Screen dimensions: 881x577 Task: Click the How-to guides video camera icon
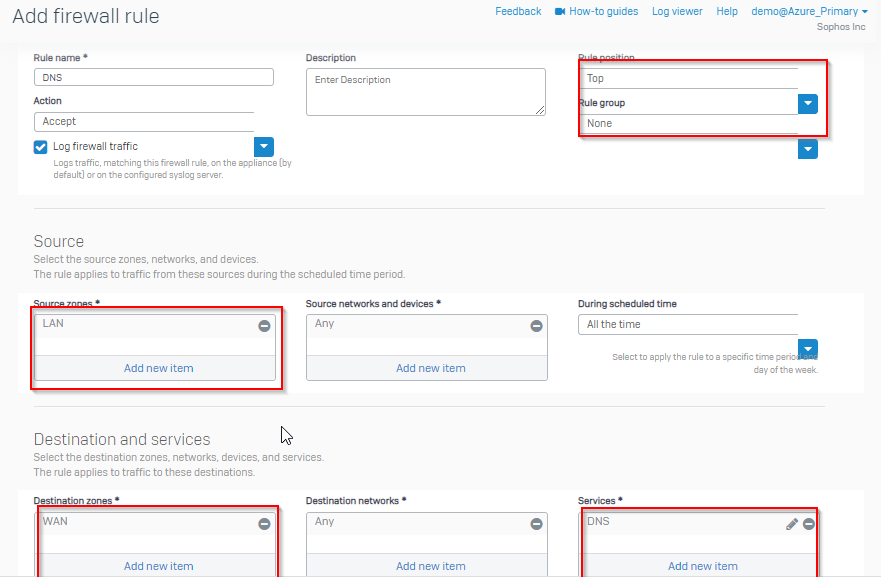coord(560,11)
